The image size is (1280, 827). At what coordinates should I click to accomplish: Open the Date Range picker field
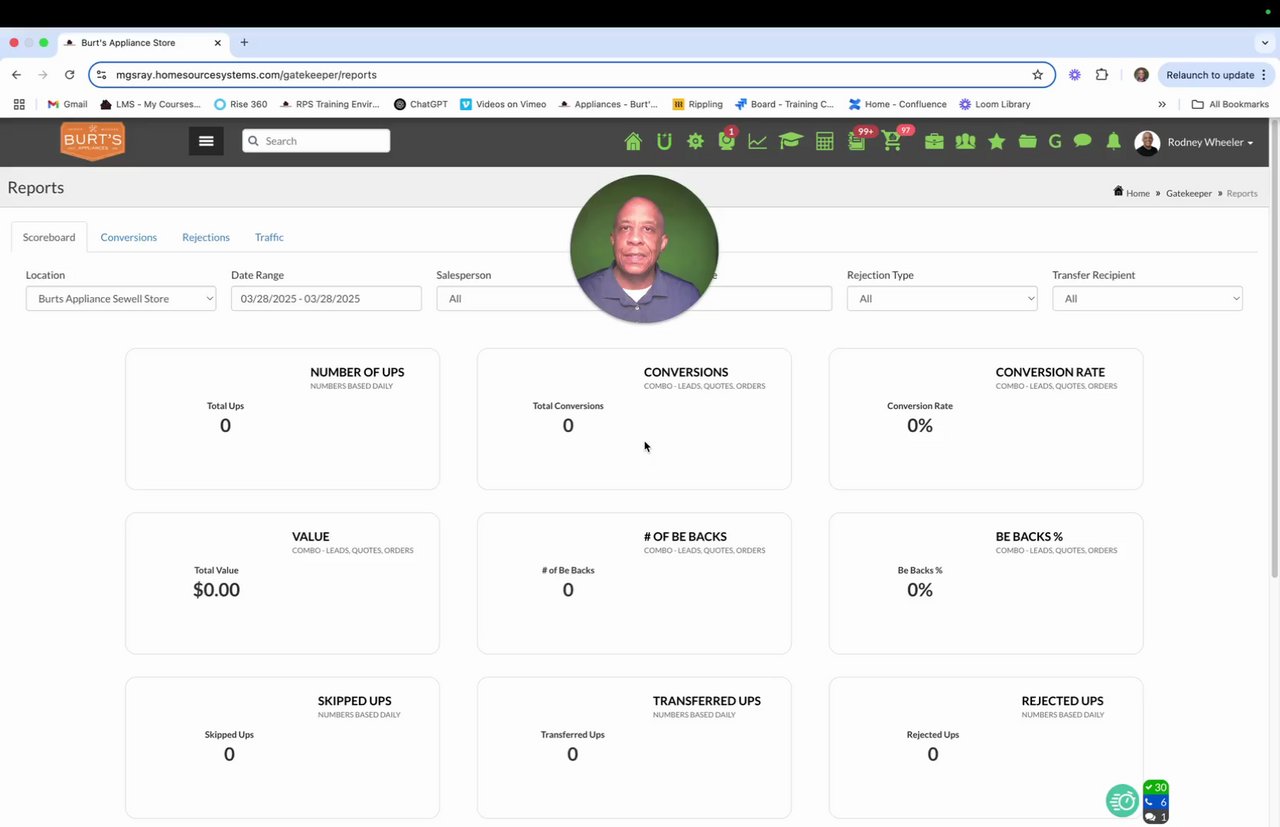tap(326, 298)
